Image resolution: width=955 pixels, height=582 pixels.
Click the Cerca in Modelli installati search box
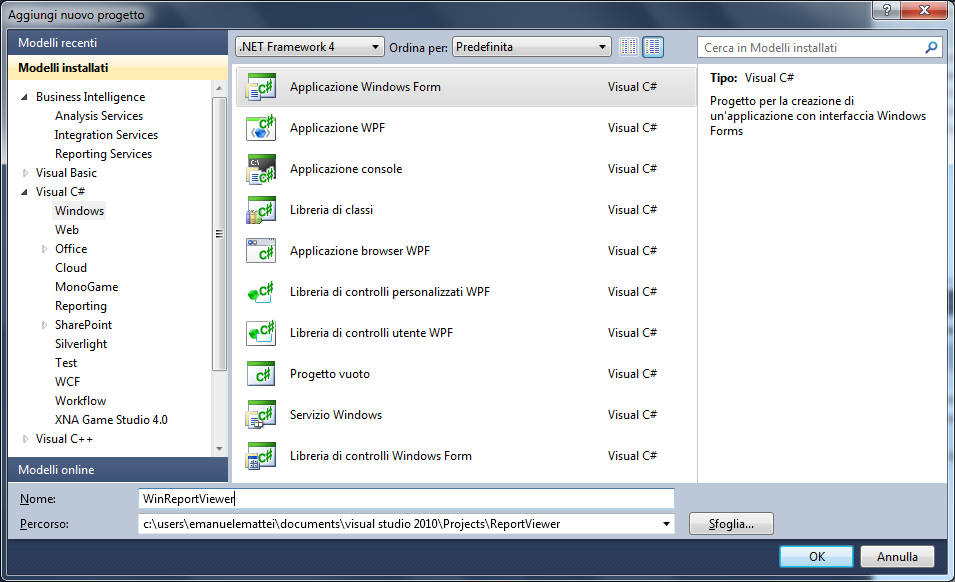pos(813,47)
